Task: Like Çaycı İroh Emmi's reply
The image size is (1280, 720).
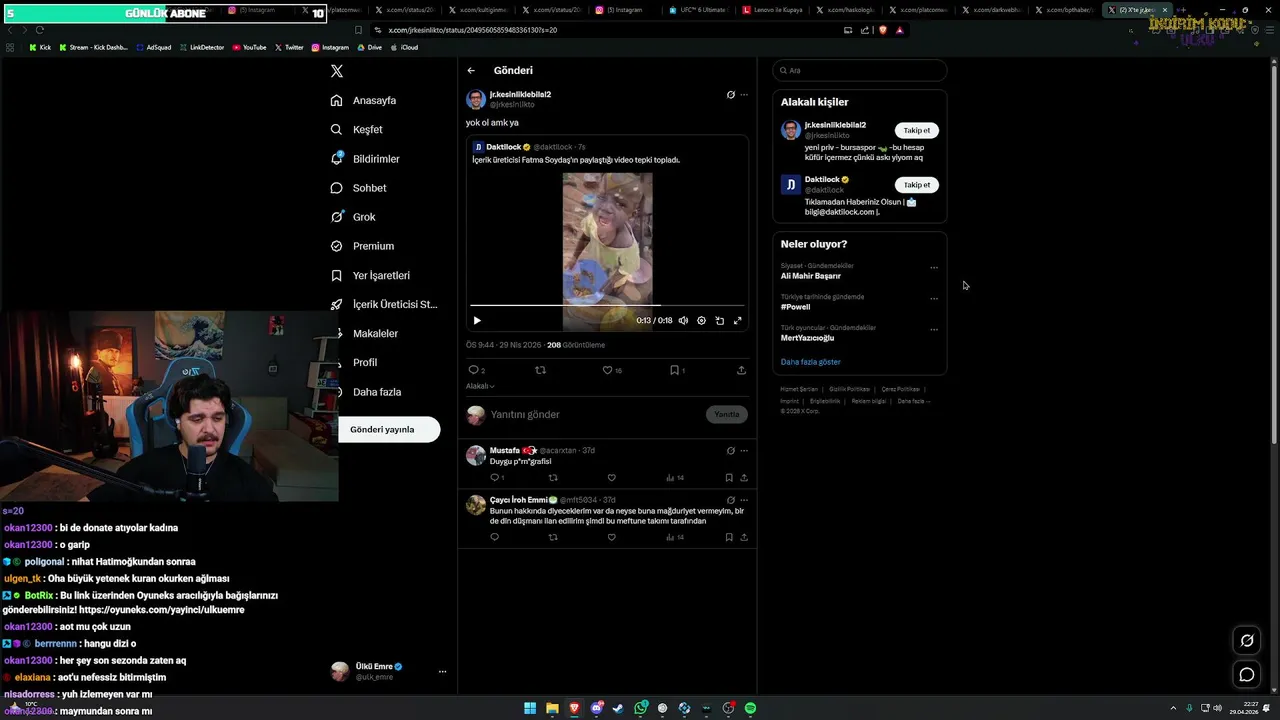Action: pyautogui.click(x=612, y=537)
